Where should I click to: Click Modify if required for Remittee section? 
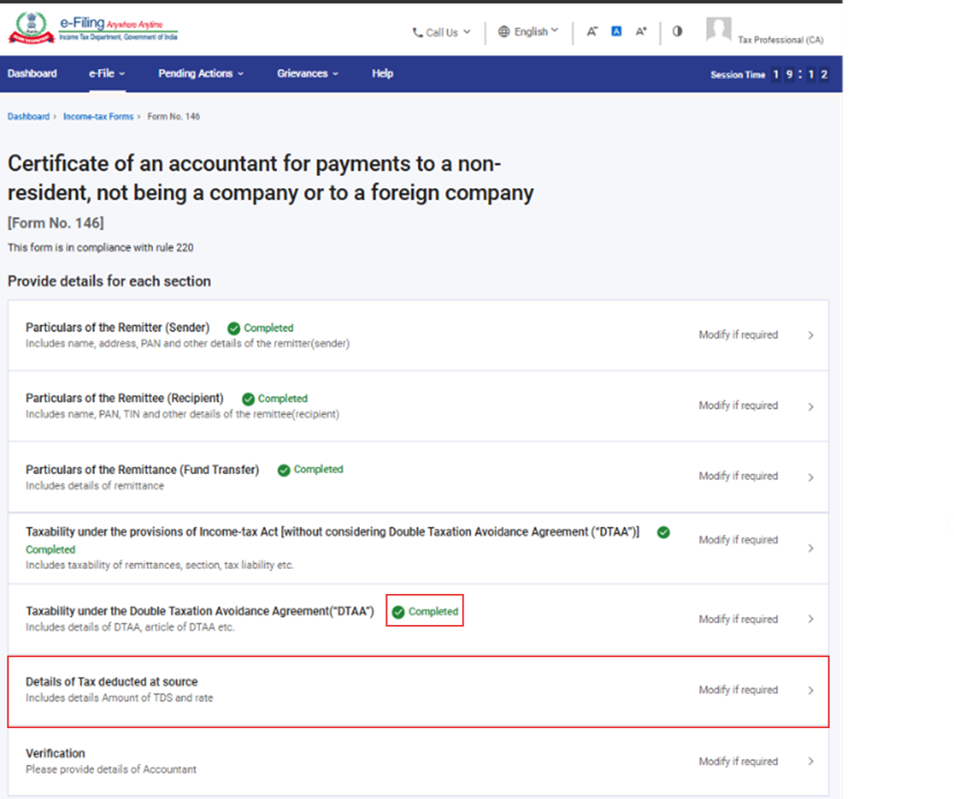point(738,406)
